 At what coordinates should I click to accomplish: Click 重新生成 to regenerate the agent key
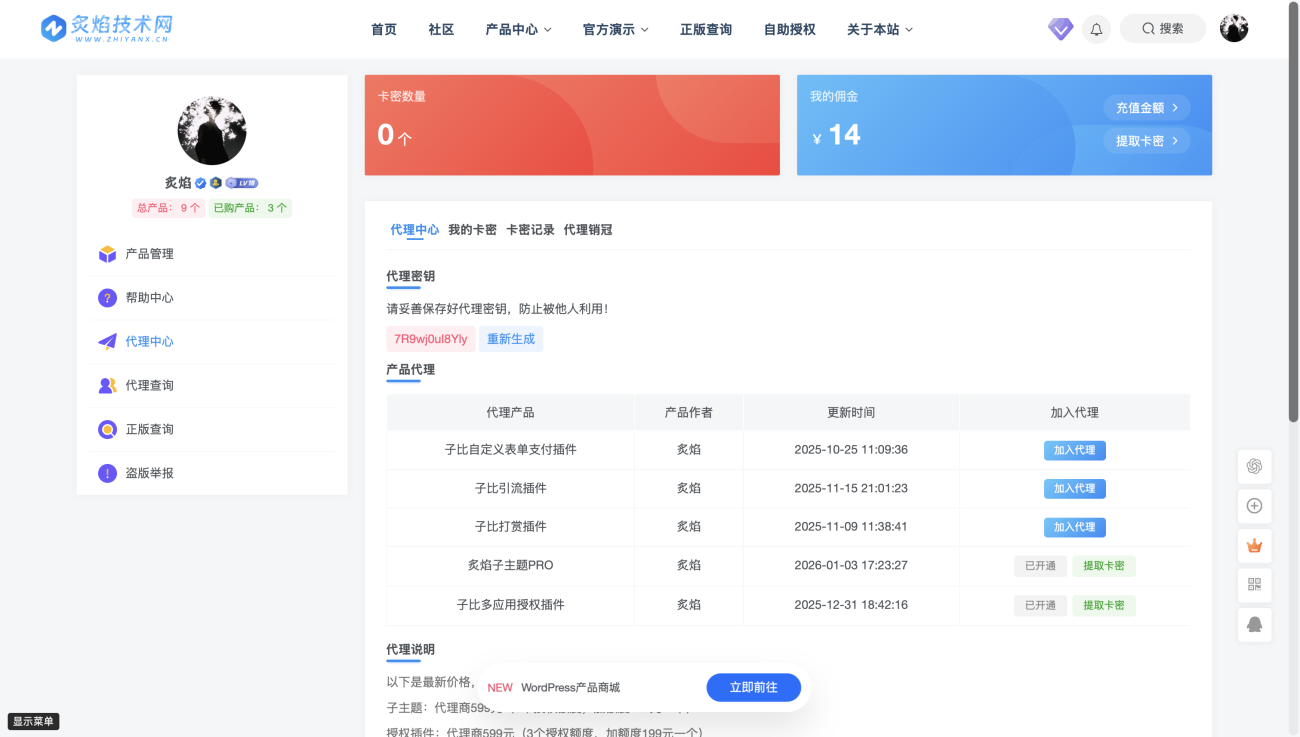(x=511, y=339)
